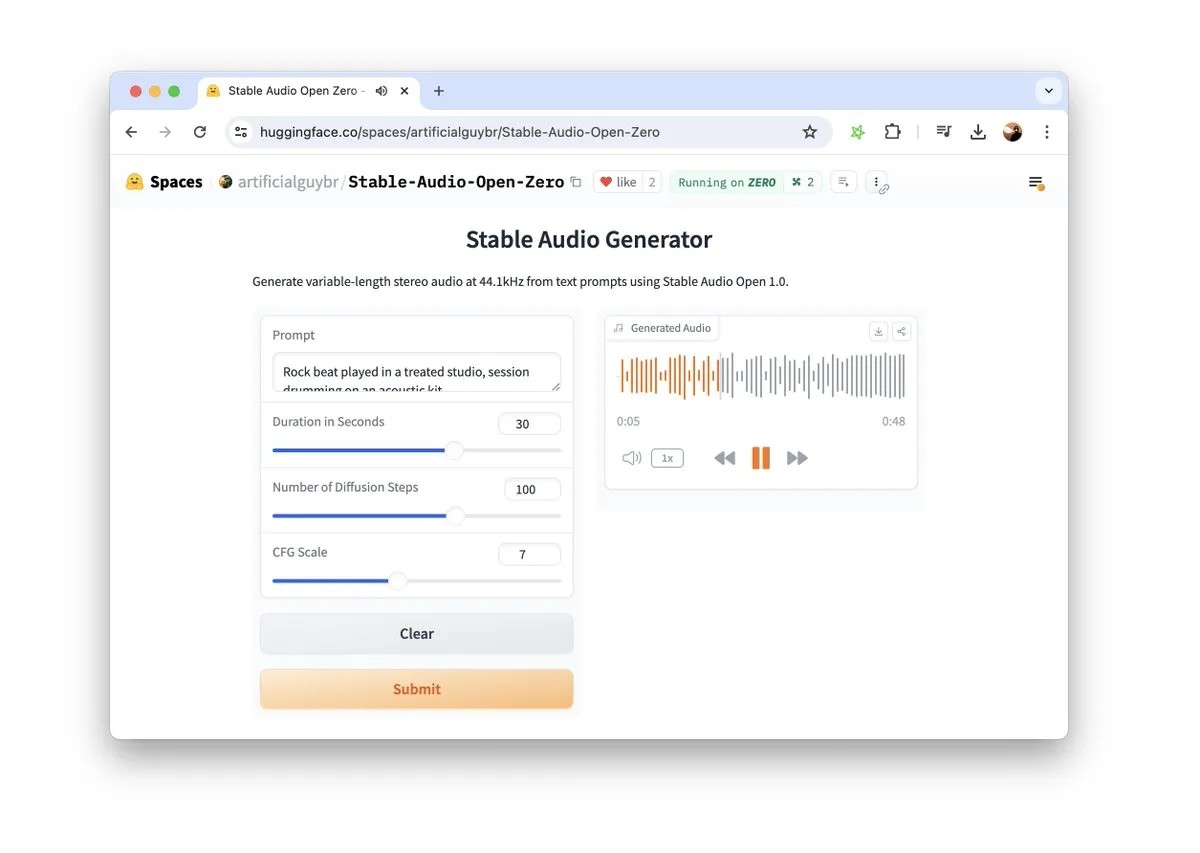Click the duplicate Space icon next to the title
This screenshot has width=1200, height=853.
[x=576, y=182]
